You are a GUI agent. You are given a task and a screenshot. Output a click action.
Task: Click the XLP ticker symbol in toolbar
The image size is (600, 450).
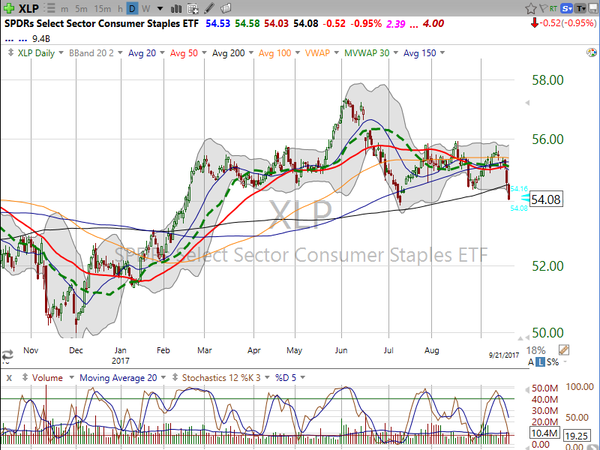coord(29,8)
